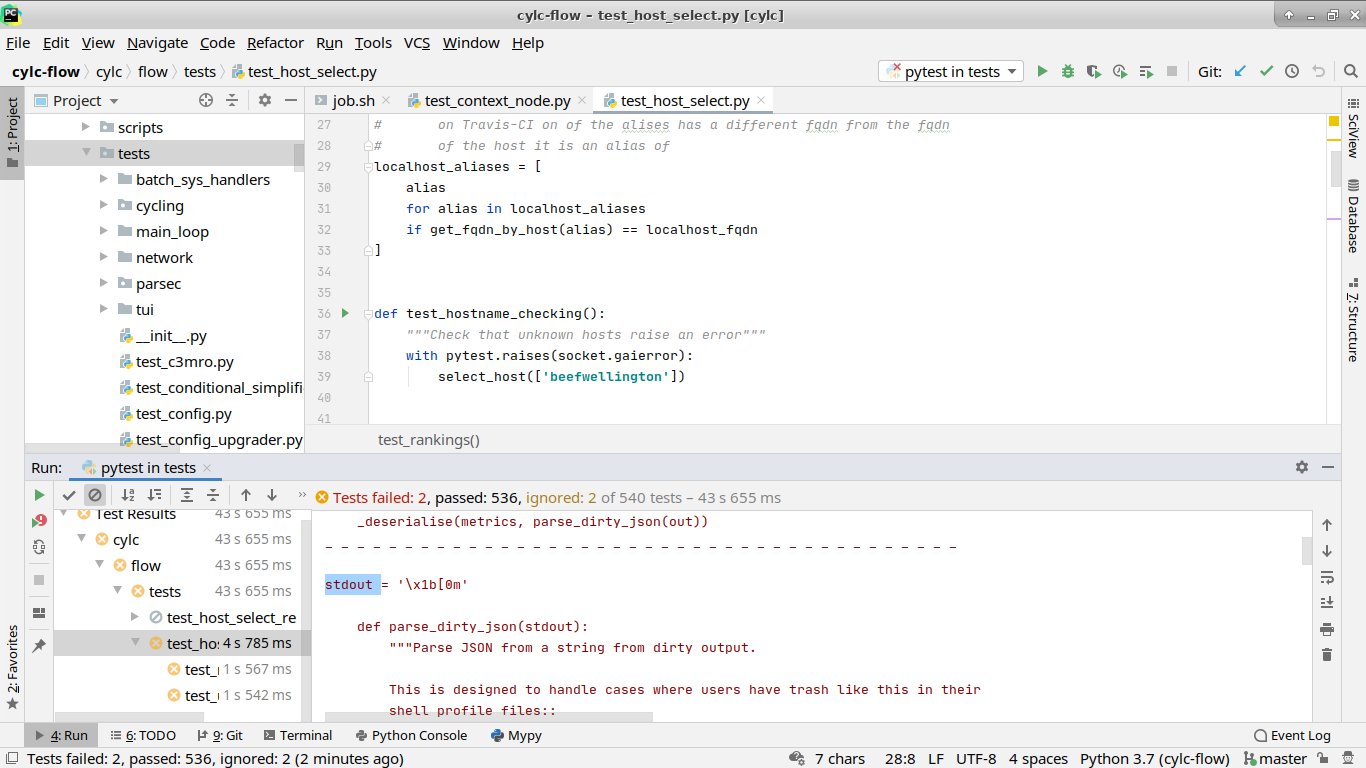Open the VCS menu
This screenshot has height=768, width=1366.
(x=417, y=43)
